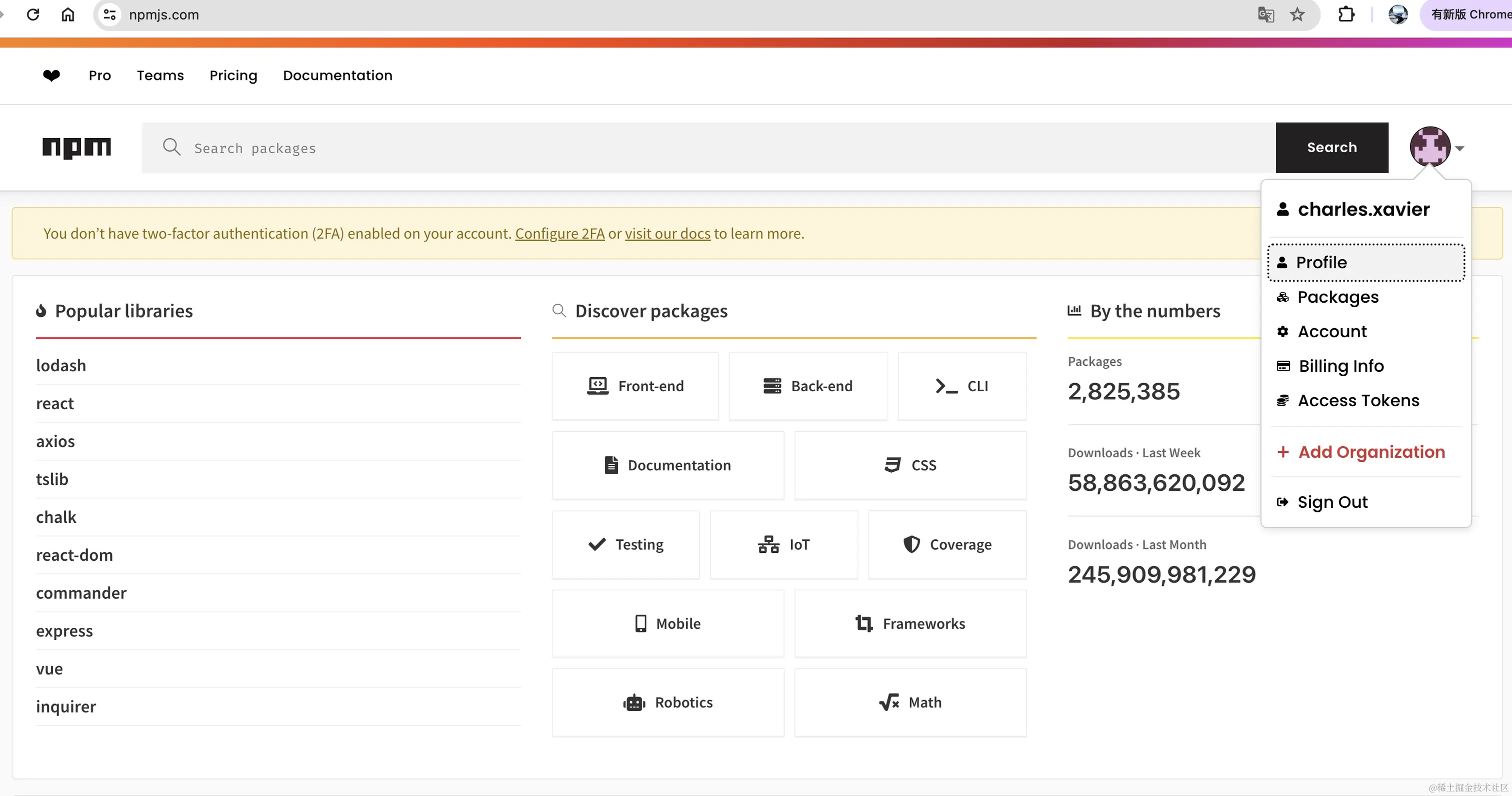Open site information icon in address bar
Viewport: 1512px width, 796px height.
pos(109,14)
